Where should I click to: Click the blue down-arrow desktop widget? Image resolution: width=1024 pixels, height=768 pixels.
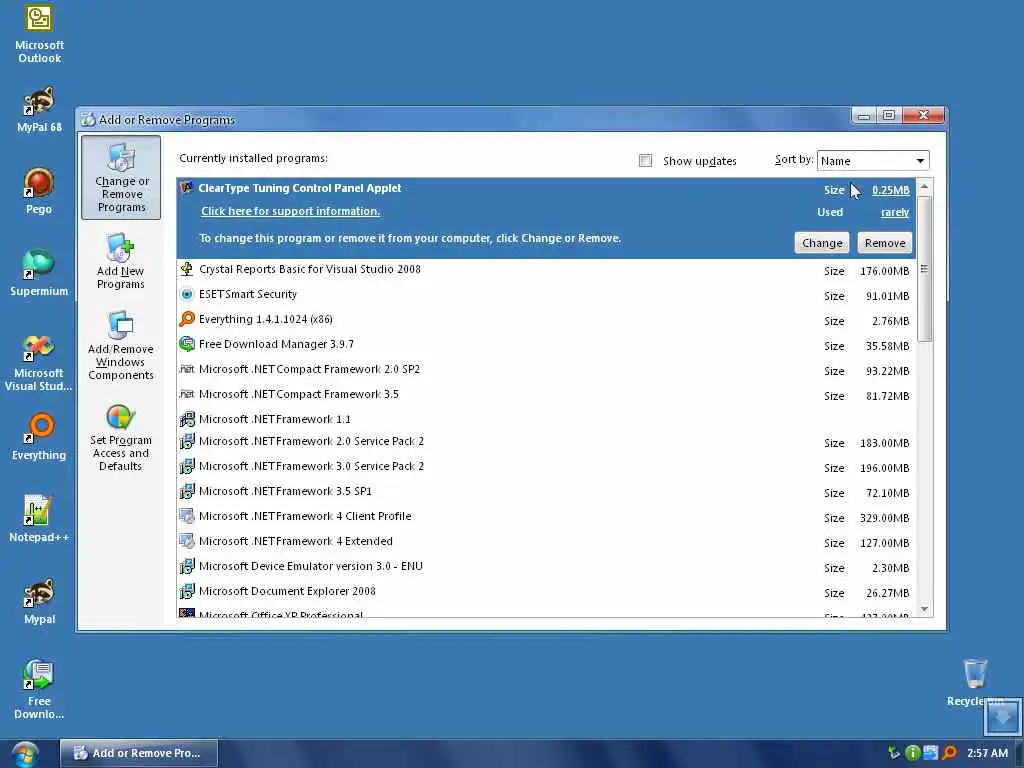click(1002, 717)
